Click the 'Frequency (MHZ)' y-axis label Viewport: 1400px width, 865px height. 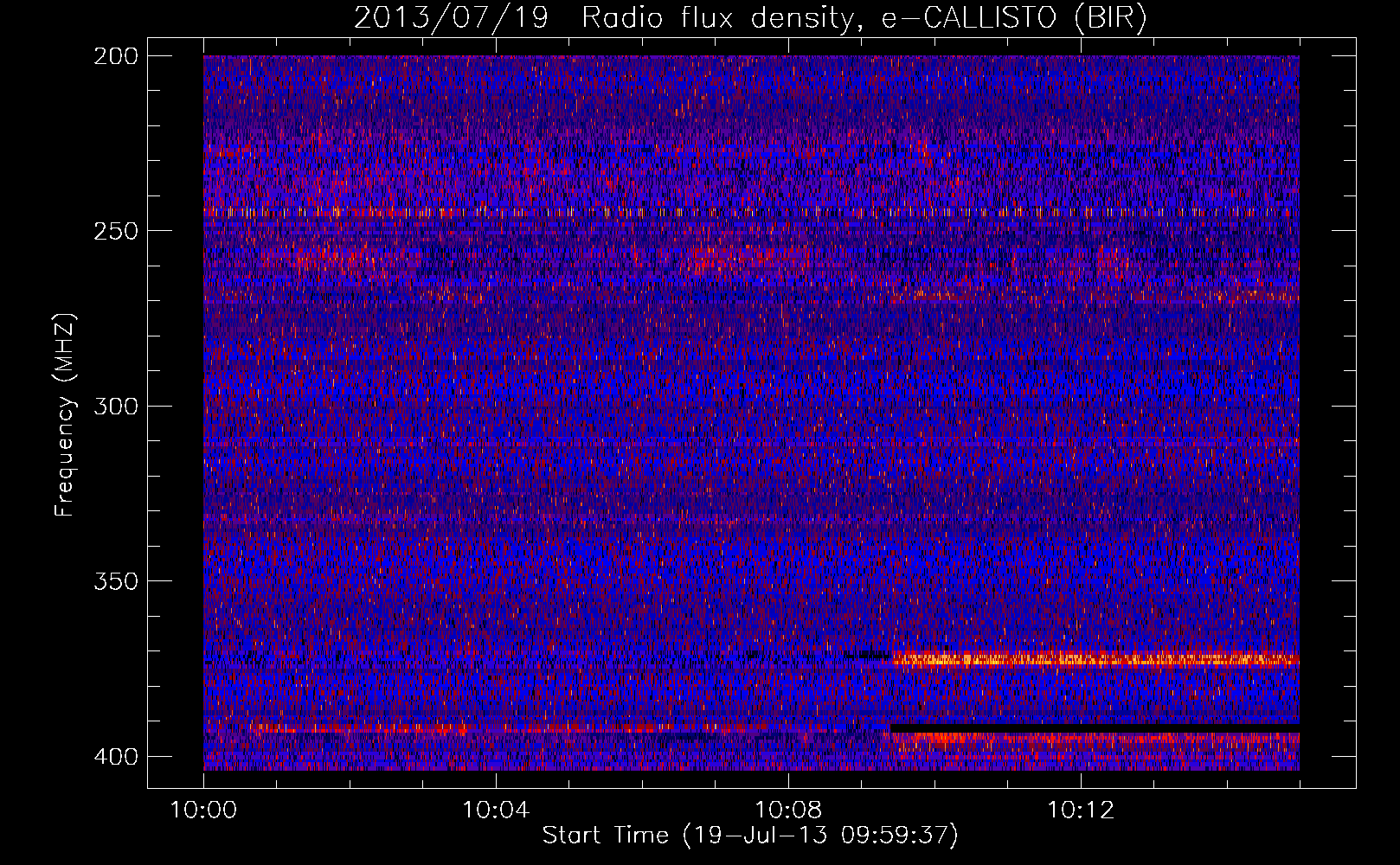(x=65, y=415)
